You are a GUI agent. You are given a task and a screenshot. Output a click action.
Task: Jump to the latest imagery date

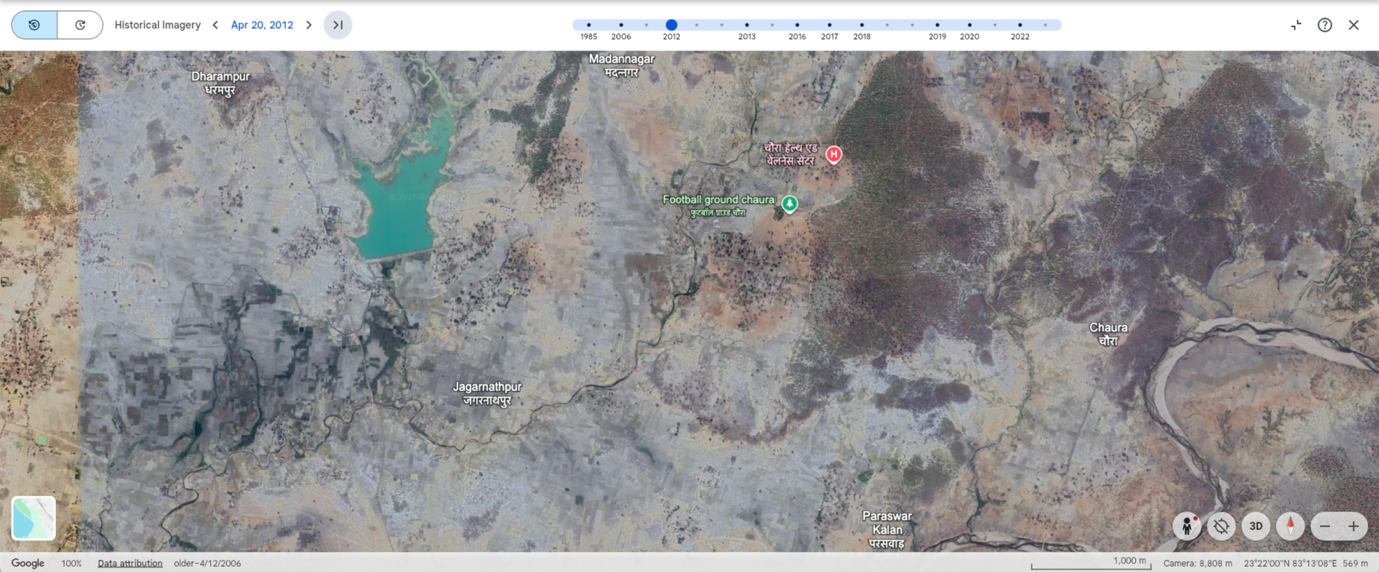338,25
